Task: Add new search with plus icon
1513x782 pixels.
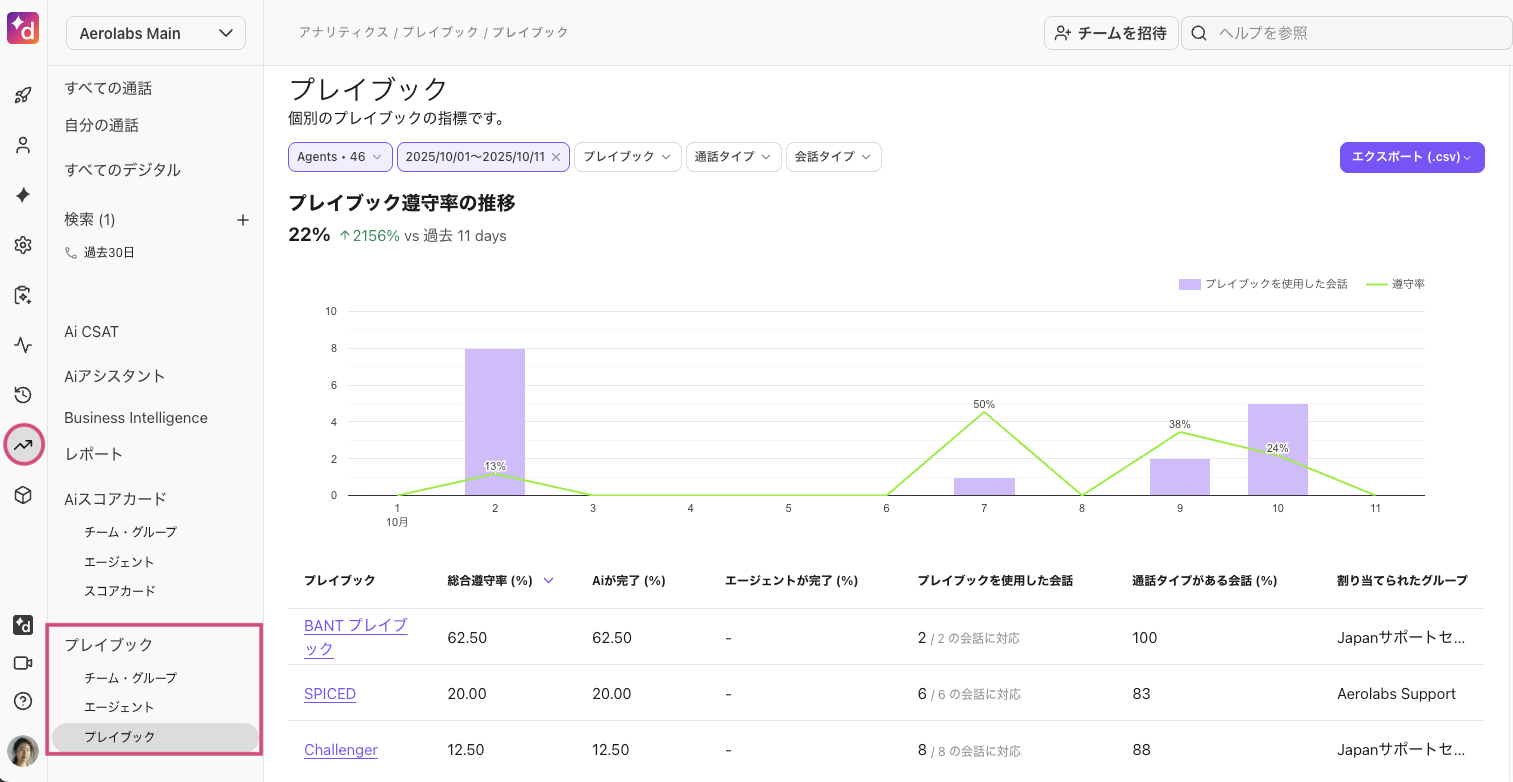Action: tap(242, 220)
